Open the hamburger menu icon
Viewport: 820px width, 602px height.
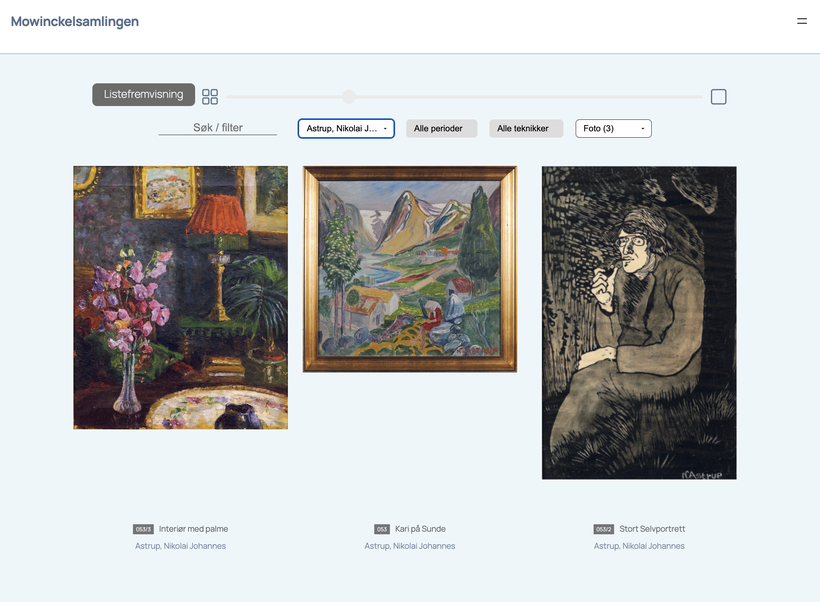[x=802, y=21]
